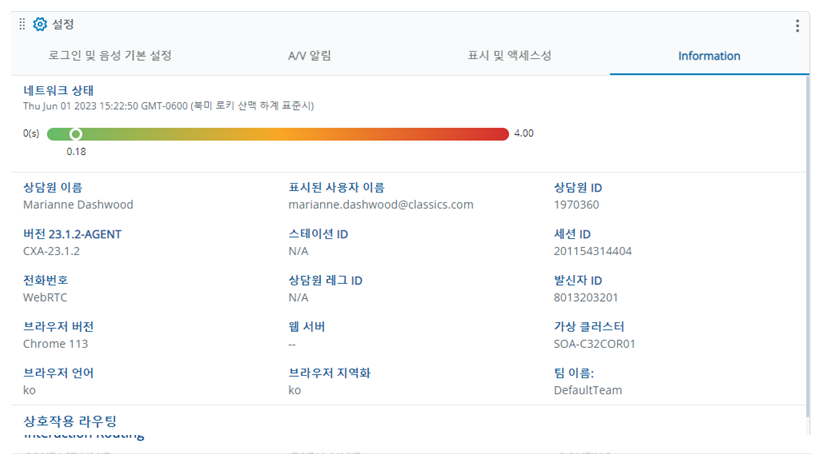Click the 가상 클러스터 label
Screen dimensions: 823x454
[589, 326]
